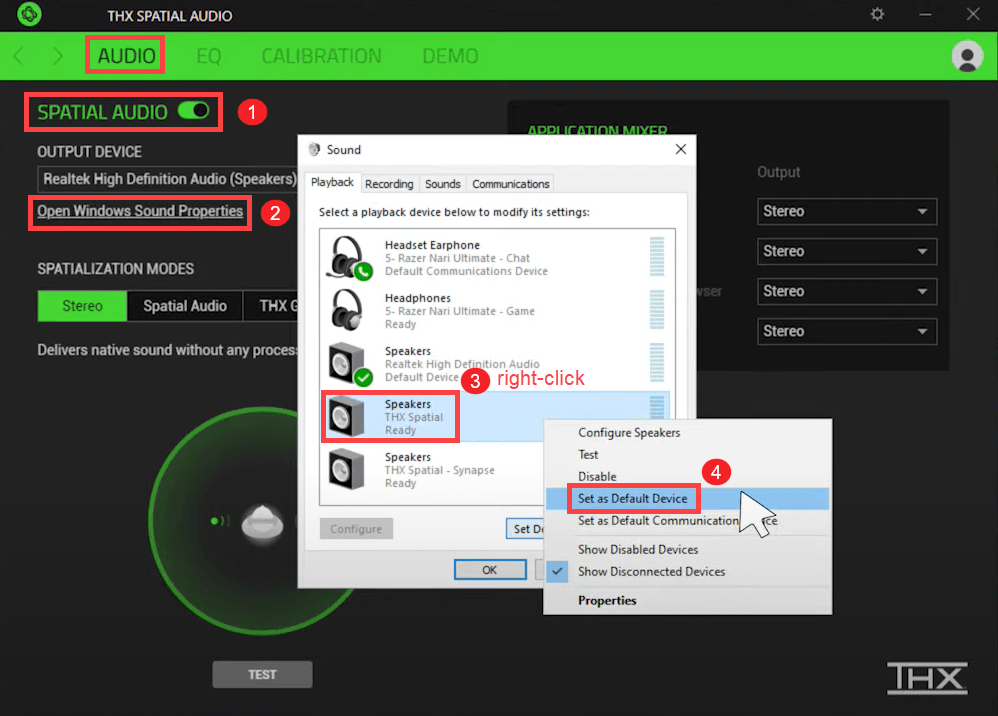This screenshot has height=716, width=998.
Task: Choose Spatial Audio spatialization mode
Action: point(185,306)
